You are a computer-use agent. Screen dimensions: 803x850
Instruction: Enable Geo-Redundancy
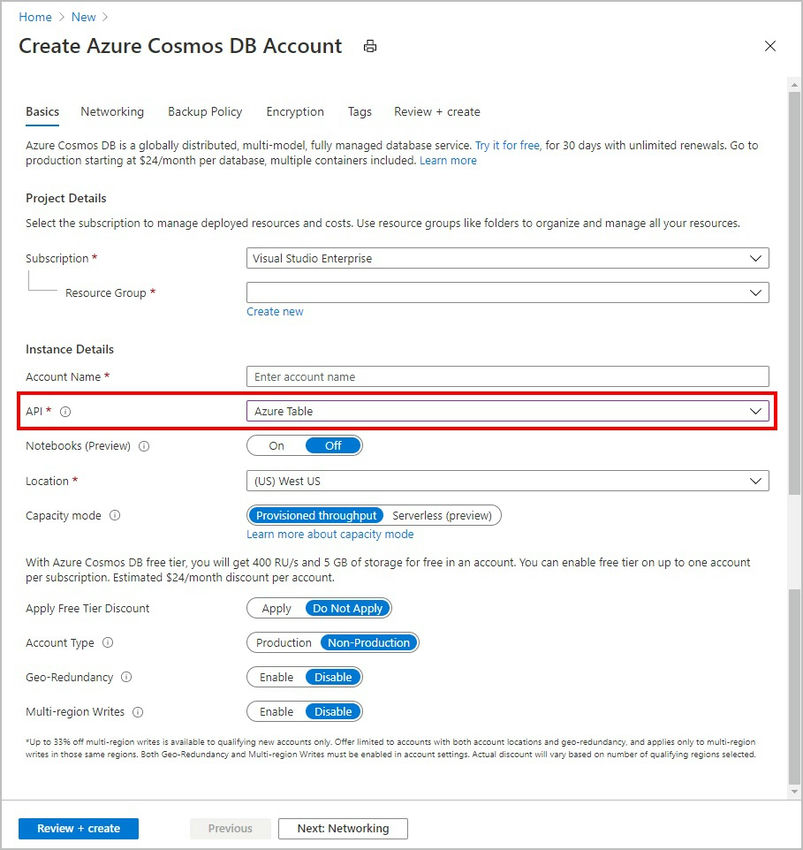(x=272, y=677)
